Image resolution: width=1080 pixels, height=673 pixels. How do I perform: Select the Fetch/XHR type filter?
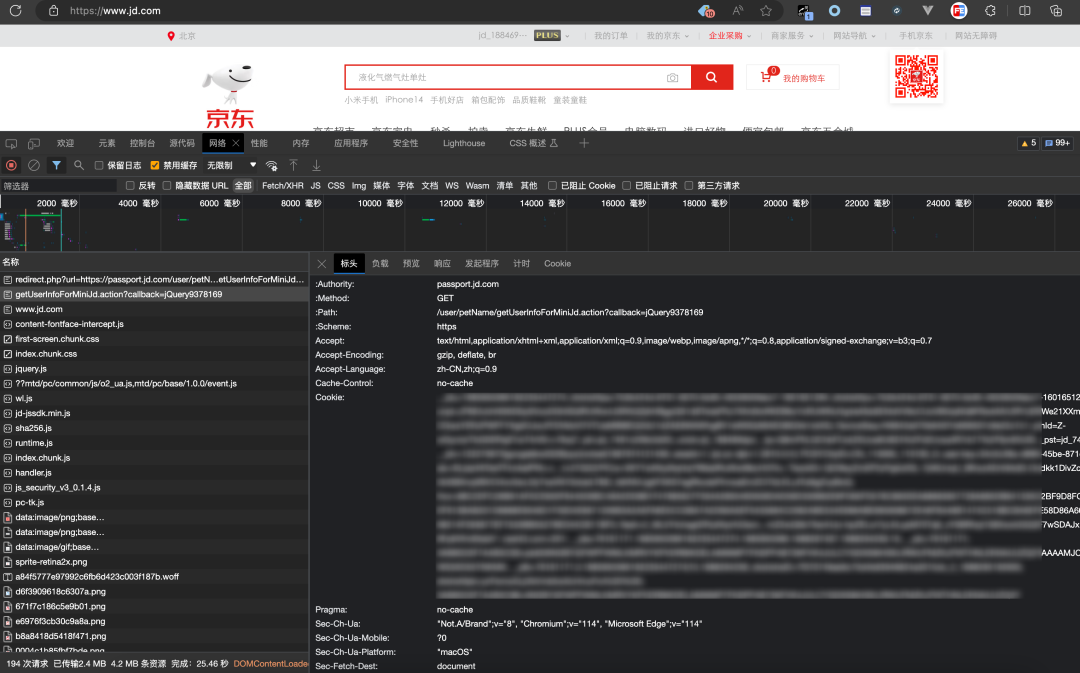click(x=282, y=185)
